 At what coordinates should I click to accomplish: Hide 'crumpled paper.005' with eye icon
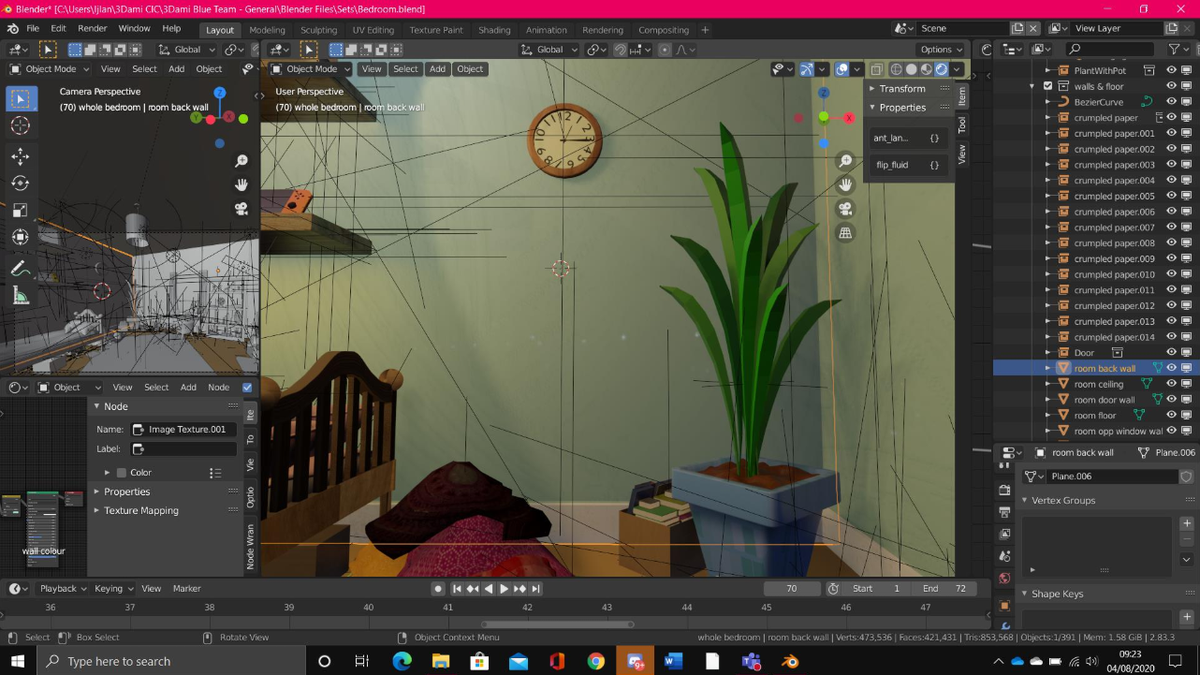pyautogui.click(x=1171, y=196)
